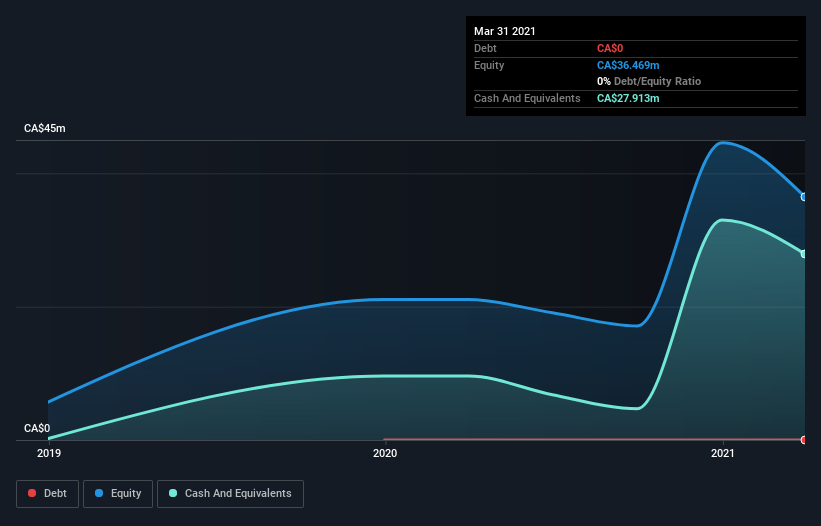The height and width of the screenshot is (526, 821).
Task: Click the 2020 axis label
Action: click(385, 453)
